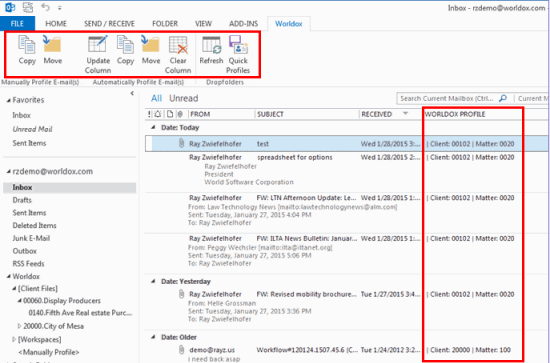Expand the [Workspaces] node

(x=14, y=339)
